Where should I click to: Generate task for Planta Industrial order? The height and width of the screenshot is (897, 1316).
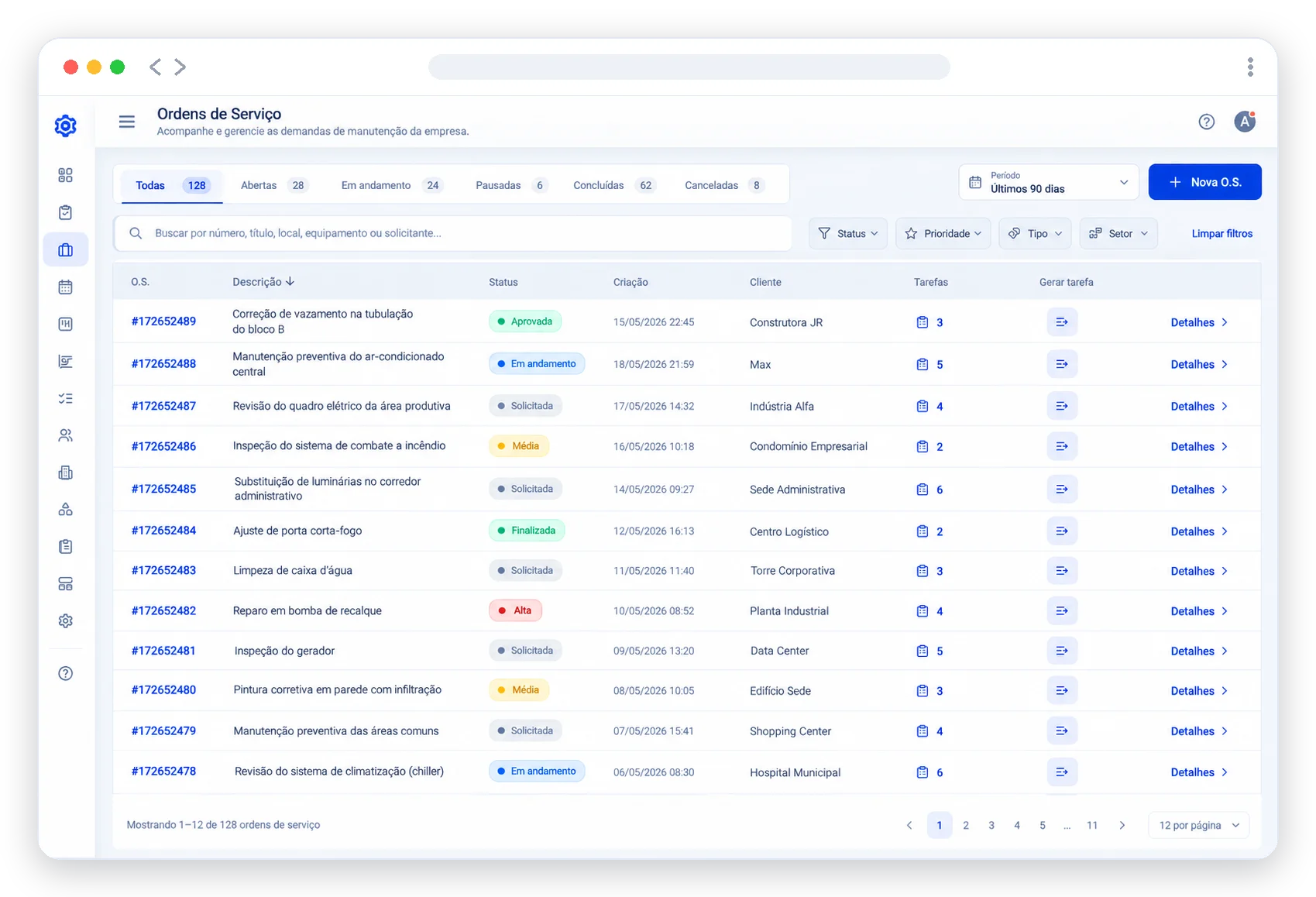[x=1062, y=611]
